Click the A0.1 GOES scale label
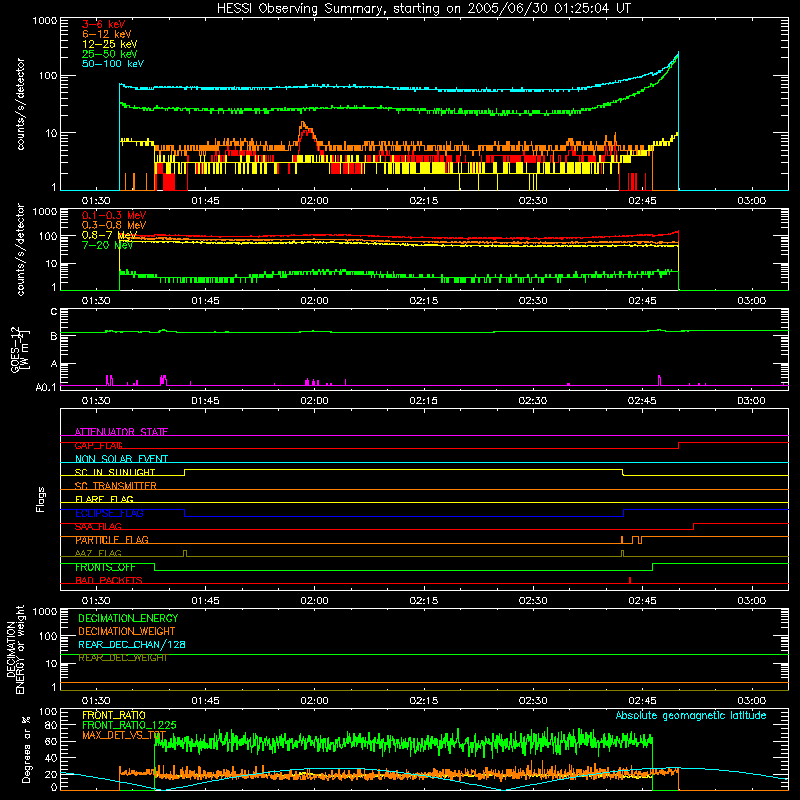 [x=46, y=387]
